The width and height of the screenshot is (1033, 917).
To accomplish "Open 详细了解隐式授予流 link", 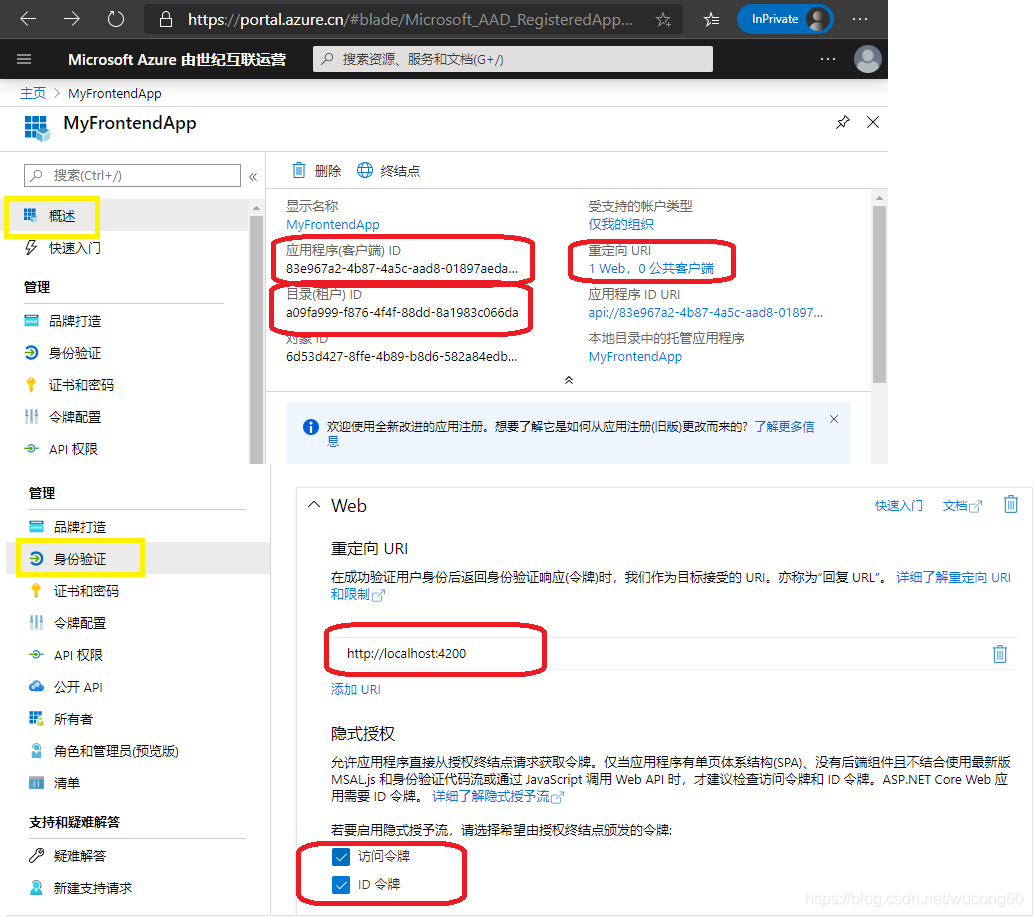I will point(497,796).
